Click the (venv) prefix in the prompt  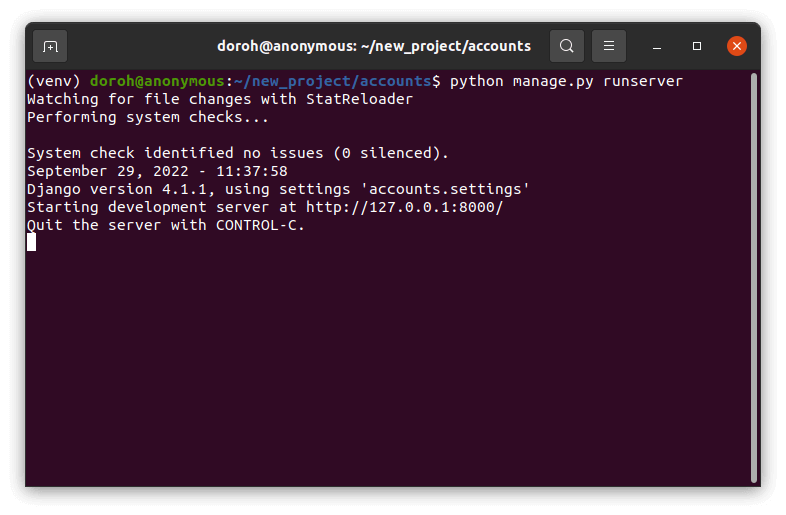[x=53, y=81]
